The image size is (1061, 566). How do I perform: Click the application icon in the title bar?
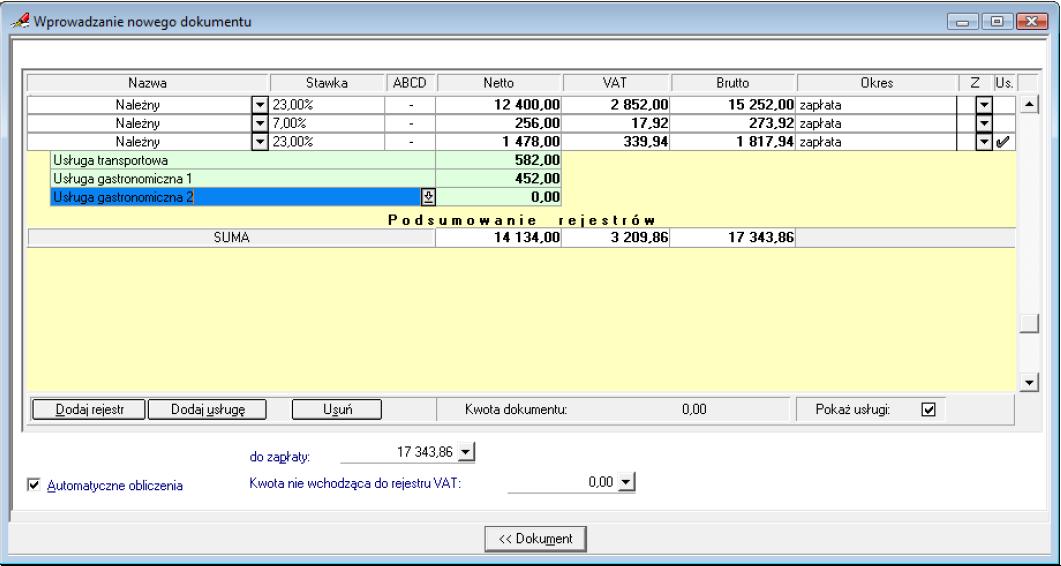click(x=20, y=21)
